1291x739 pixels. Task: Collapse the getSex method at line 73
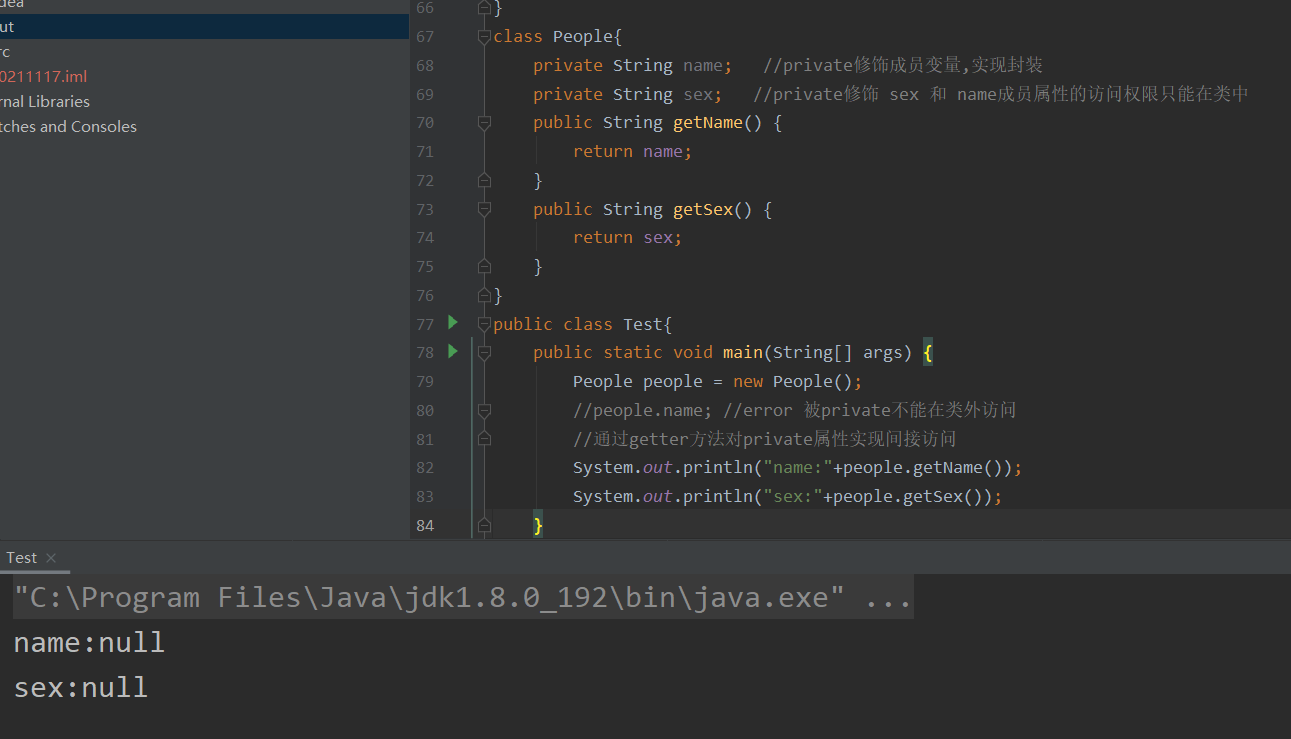485,209
